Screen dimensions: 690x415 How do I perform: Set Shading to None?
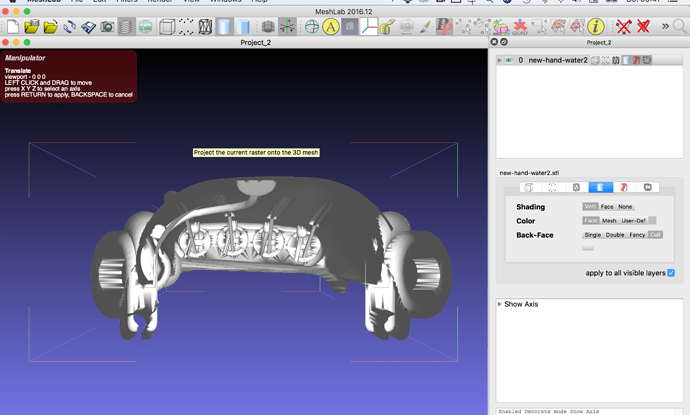(x=625, y=206)
